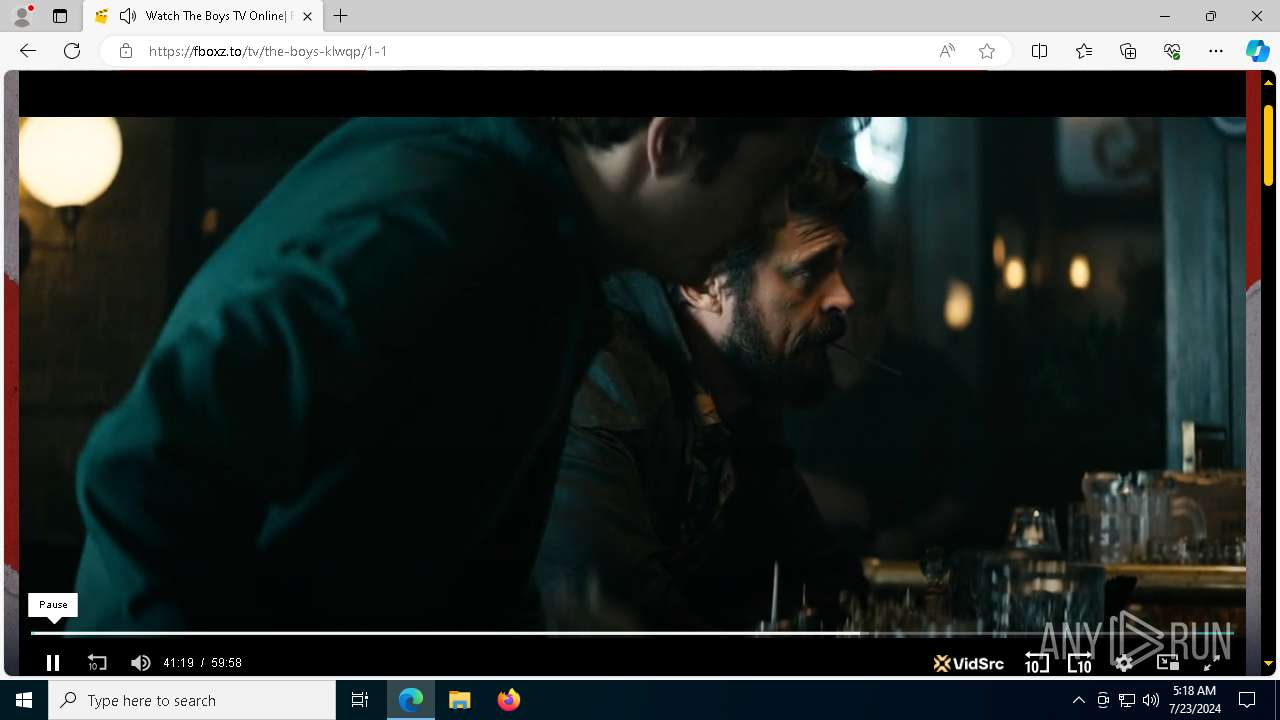Open browser Collections
Image resolution: width=1280 pixels, height=720 pixels.
click(x=1128, y=51)
